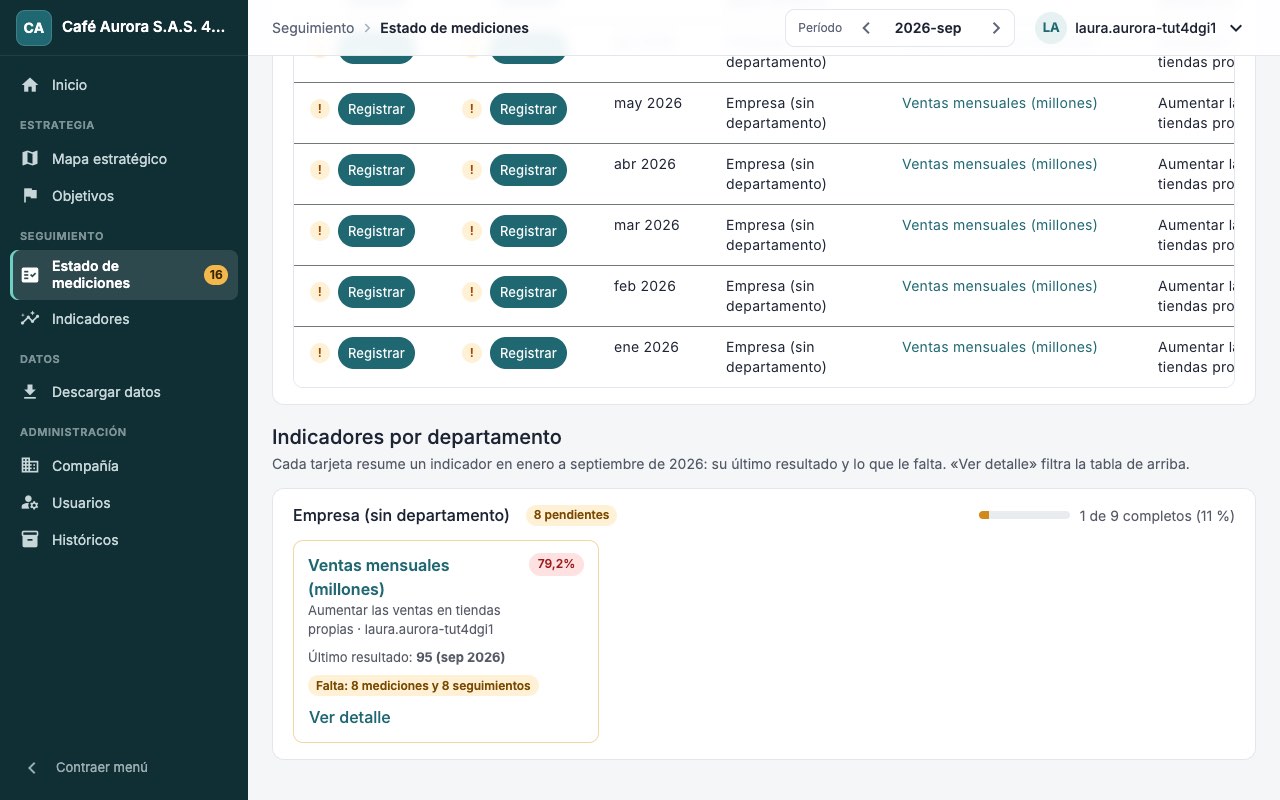Click the second warning icon in the abr 2026 row
This screenshot has height=800, width=1280.
click(x=472, y=170)
